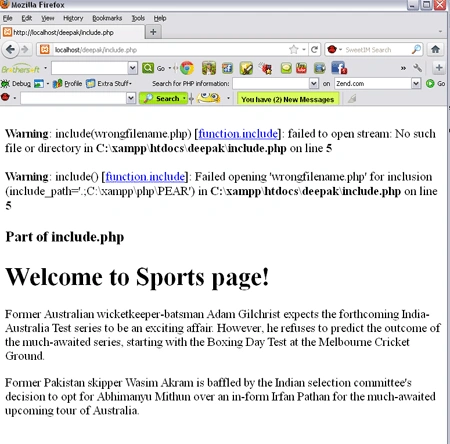Open the File menu
The height and width of the screenshot is (444, 450).
[x=7, y=18]
